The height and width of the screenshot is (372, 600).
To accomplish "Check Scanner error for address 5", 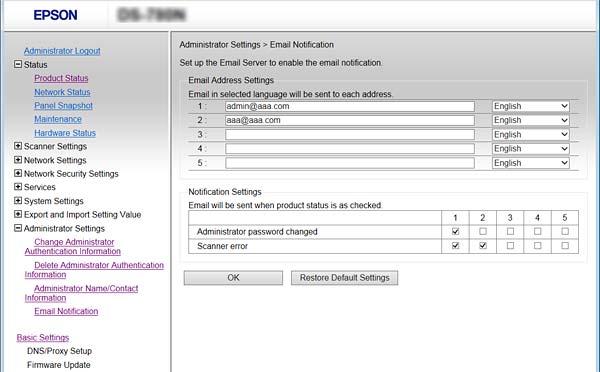I will [565, 246].
